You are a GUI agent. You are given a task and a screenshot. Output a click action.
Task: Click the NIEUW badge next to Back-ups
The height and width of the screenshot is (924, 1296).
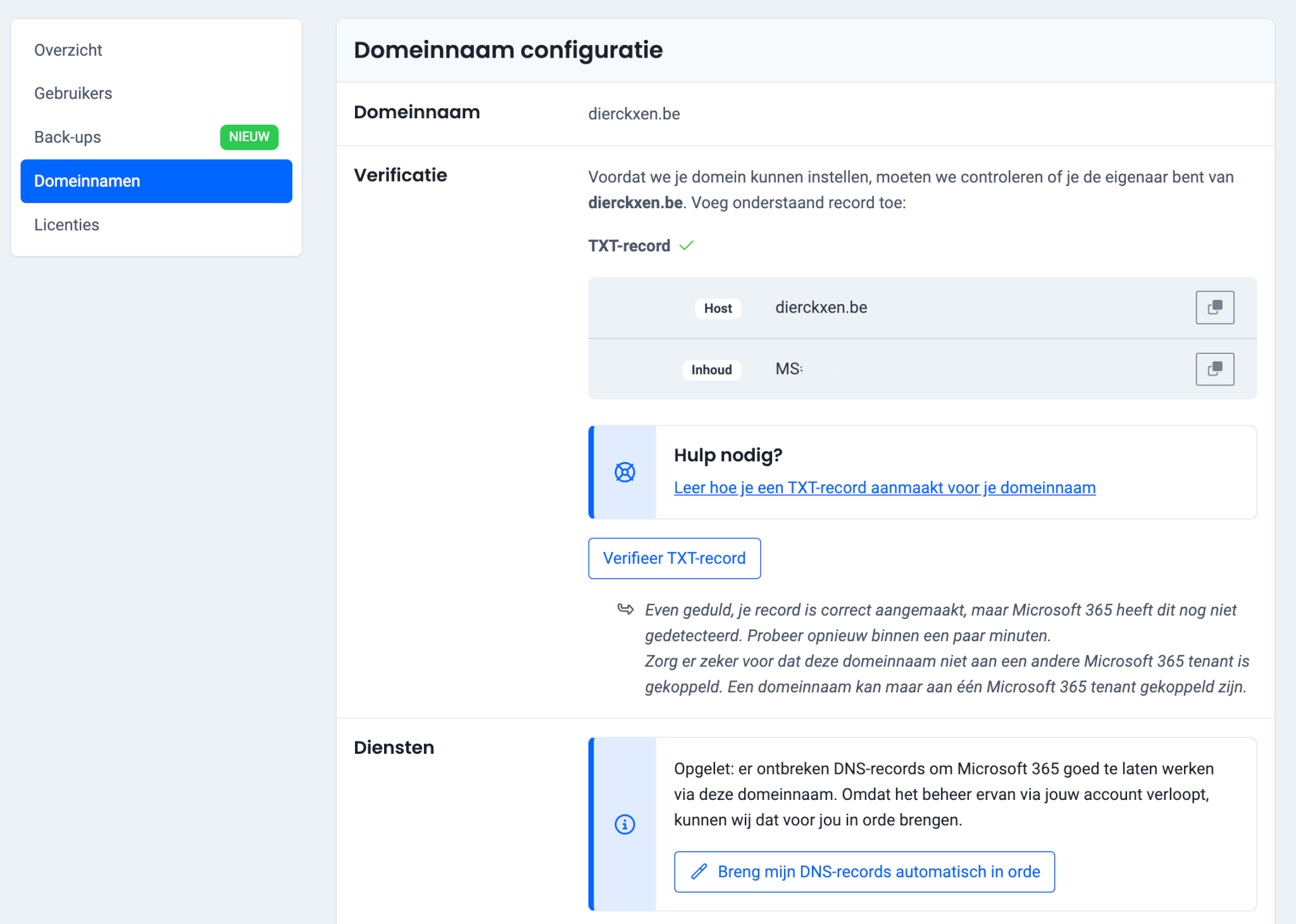249,137
